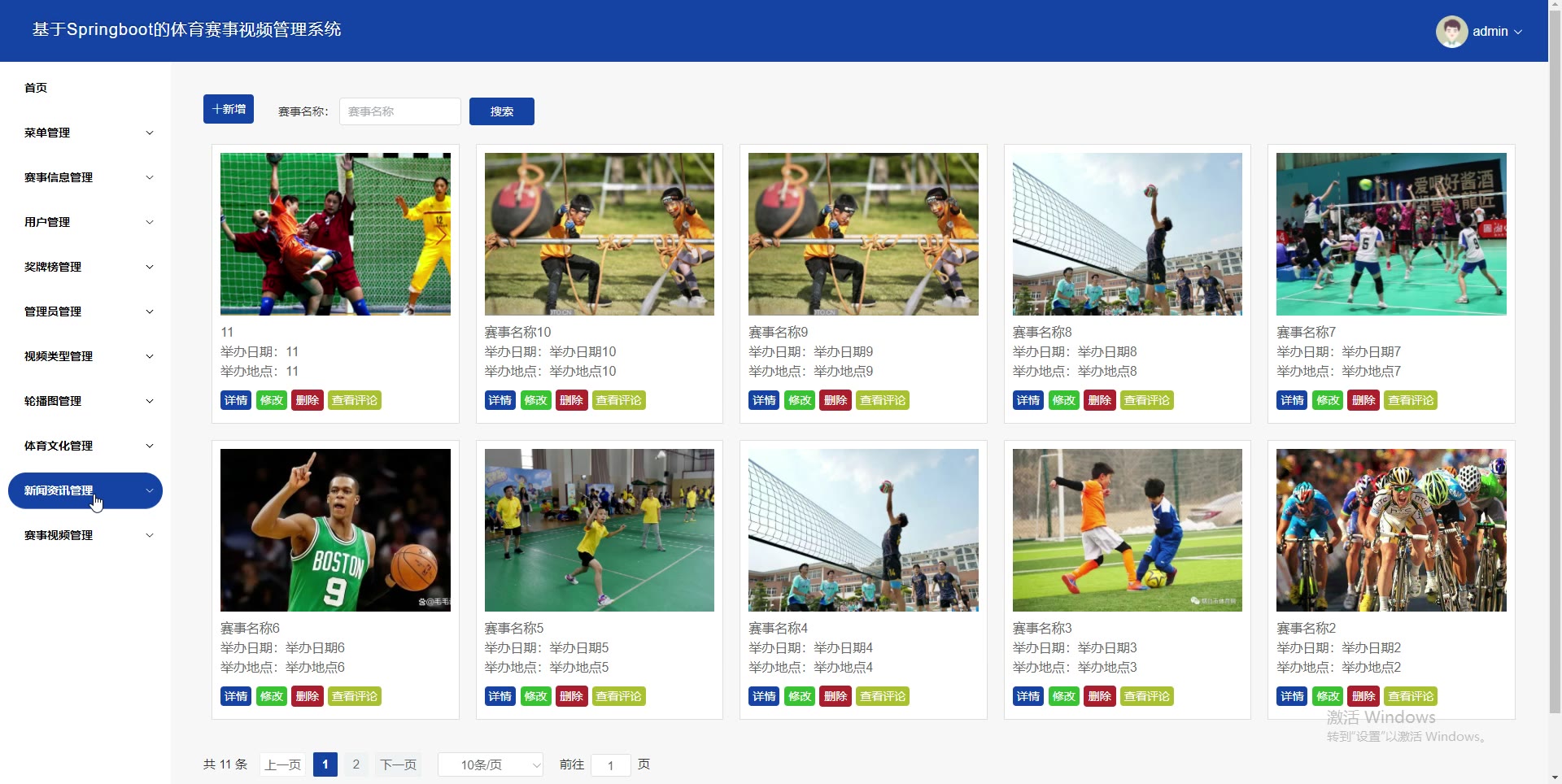
Task: Click the 赛事名称10 title text
Action: pyautogui.click(x=518, y=332)
